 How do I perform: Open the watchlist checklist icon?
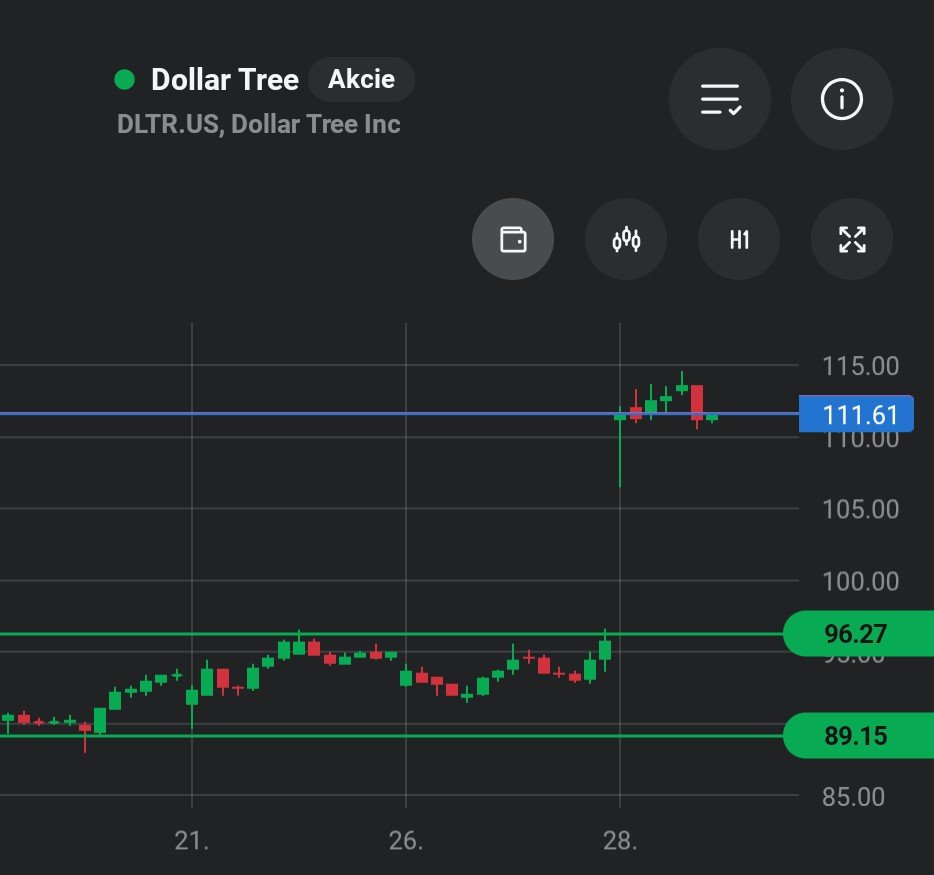pyautogui.click(x=720, y=99)
